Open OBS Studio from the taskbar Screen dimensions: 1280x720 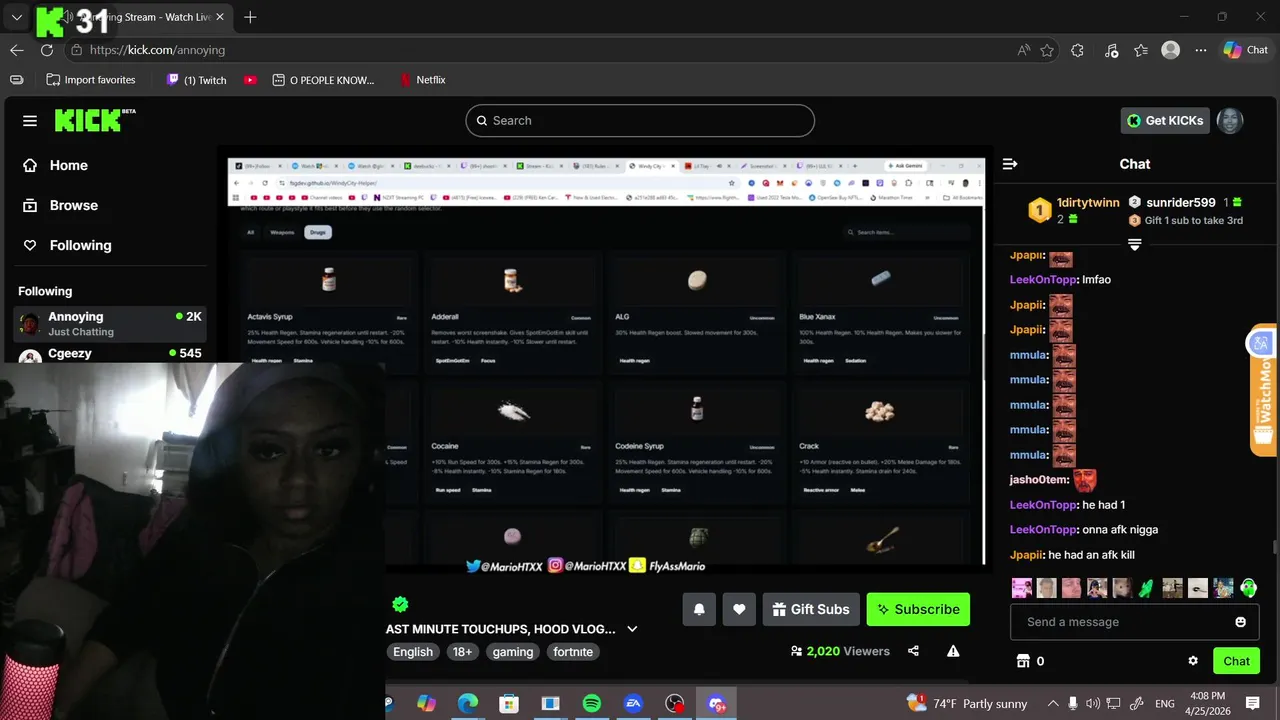[675, 704]
